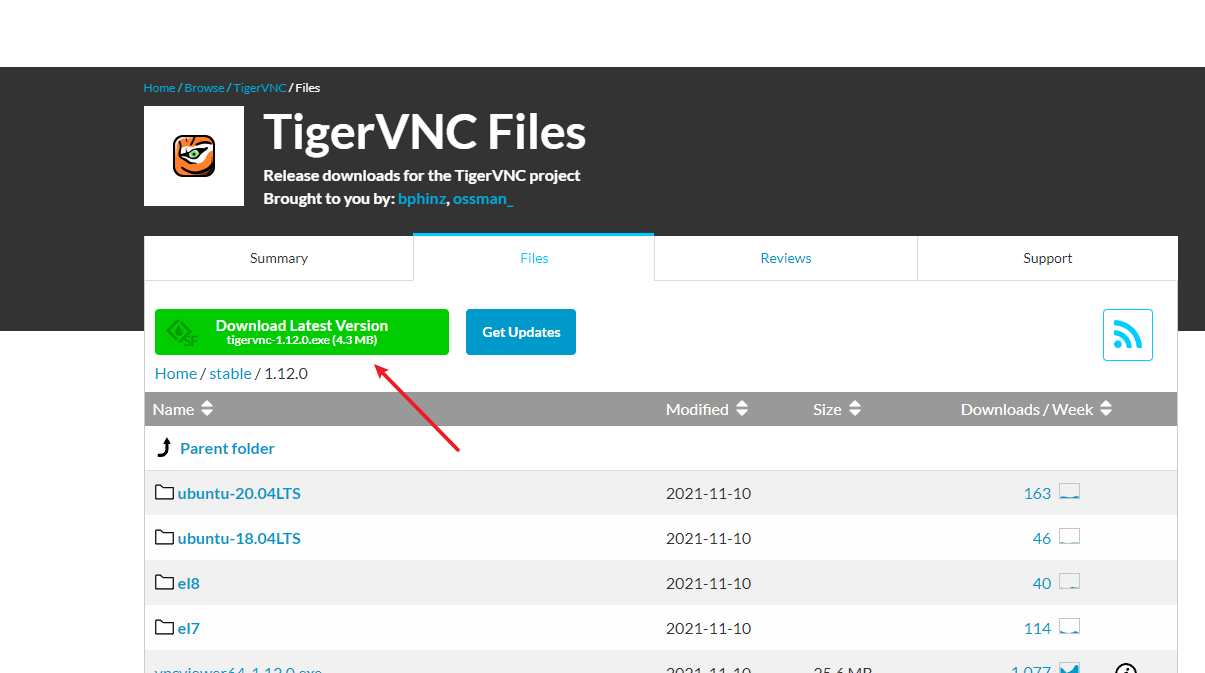Click the 114 downloads count
1205x673 pixels.
[1037, 628]
